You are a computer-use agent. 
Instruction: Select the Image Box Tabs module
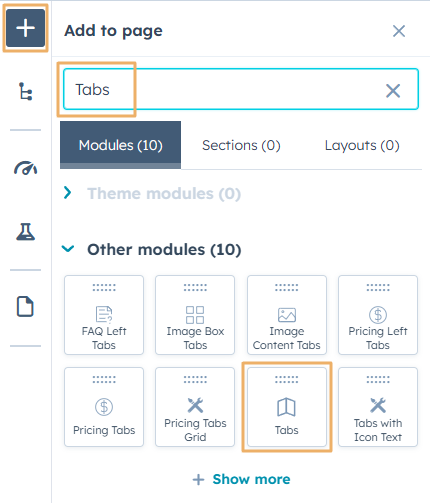coord(195,315)
